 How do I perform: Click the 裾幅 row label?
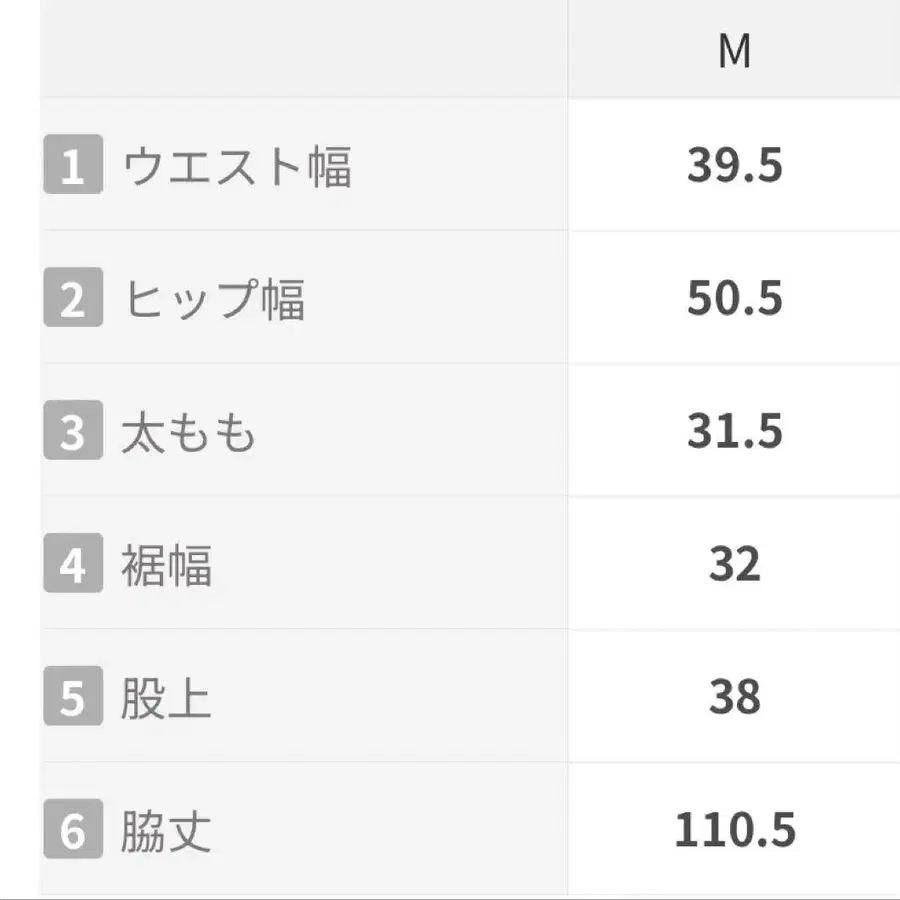tap(166, 565)
